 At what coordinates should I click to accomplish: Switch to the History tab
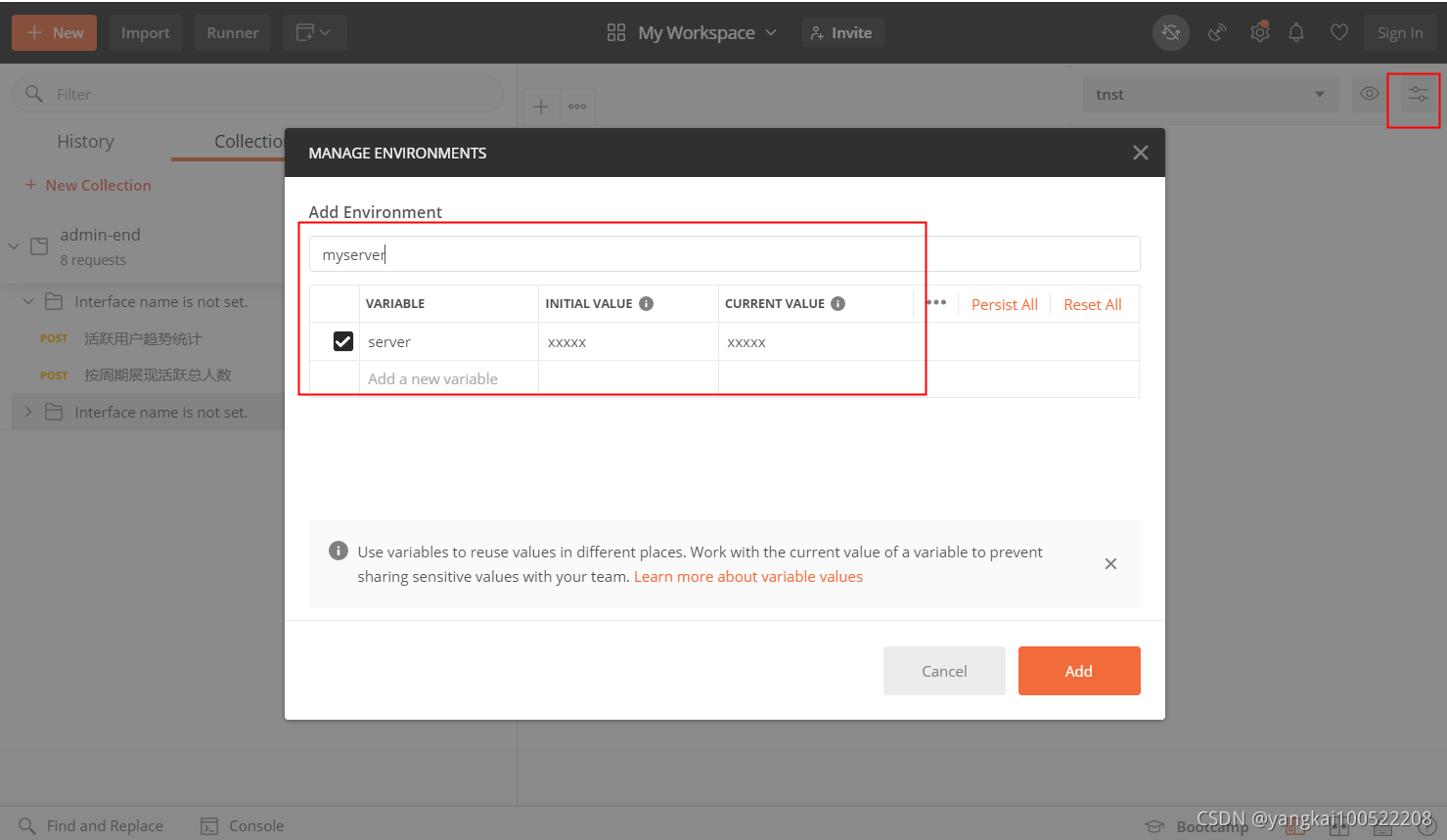(85, 142)
